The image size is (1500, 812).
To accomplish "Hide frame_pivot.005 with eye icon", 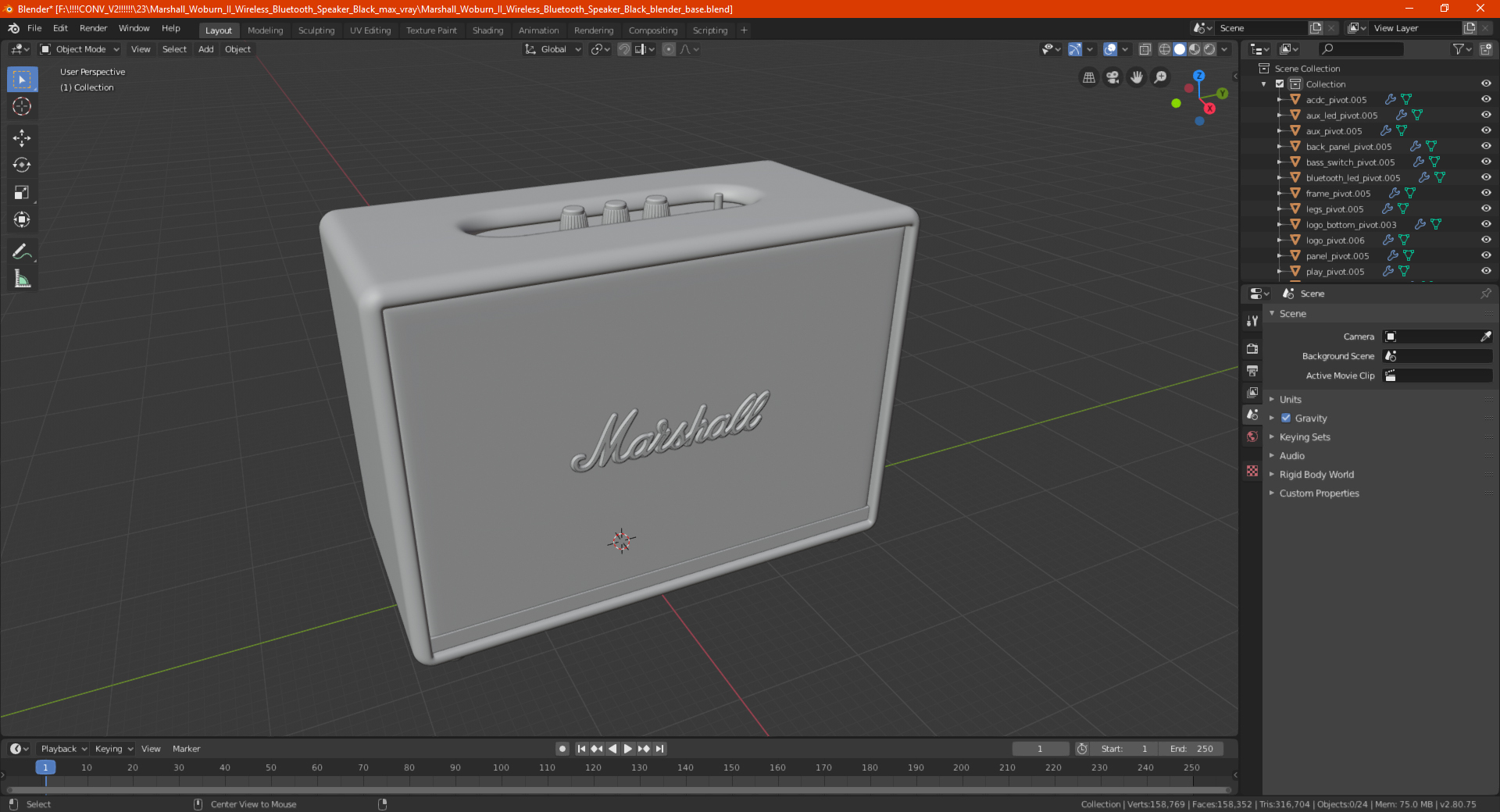I will coord(1486,193).
